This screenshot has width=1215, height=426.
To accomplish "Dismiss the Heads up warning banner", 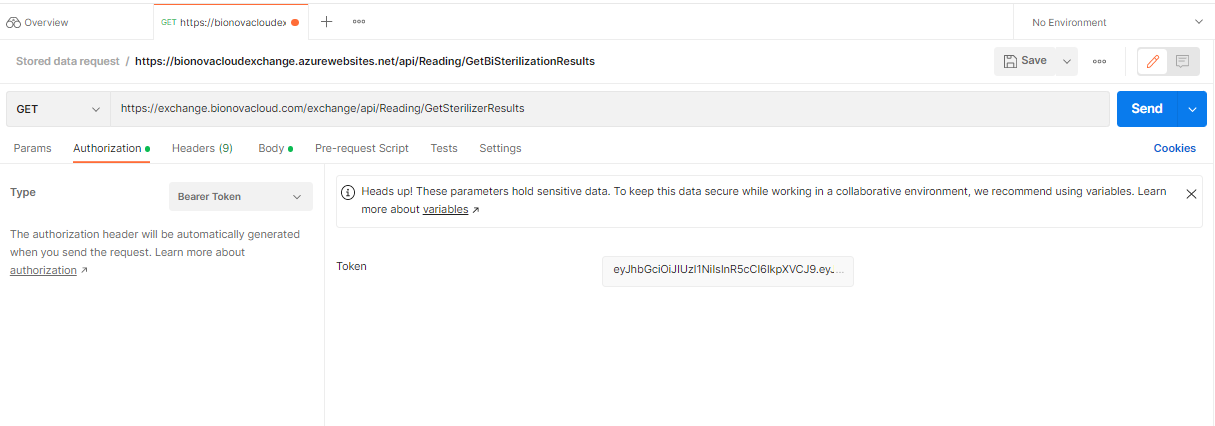I will click(1191, 194).
